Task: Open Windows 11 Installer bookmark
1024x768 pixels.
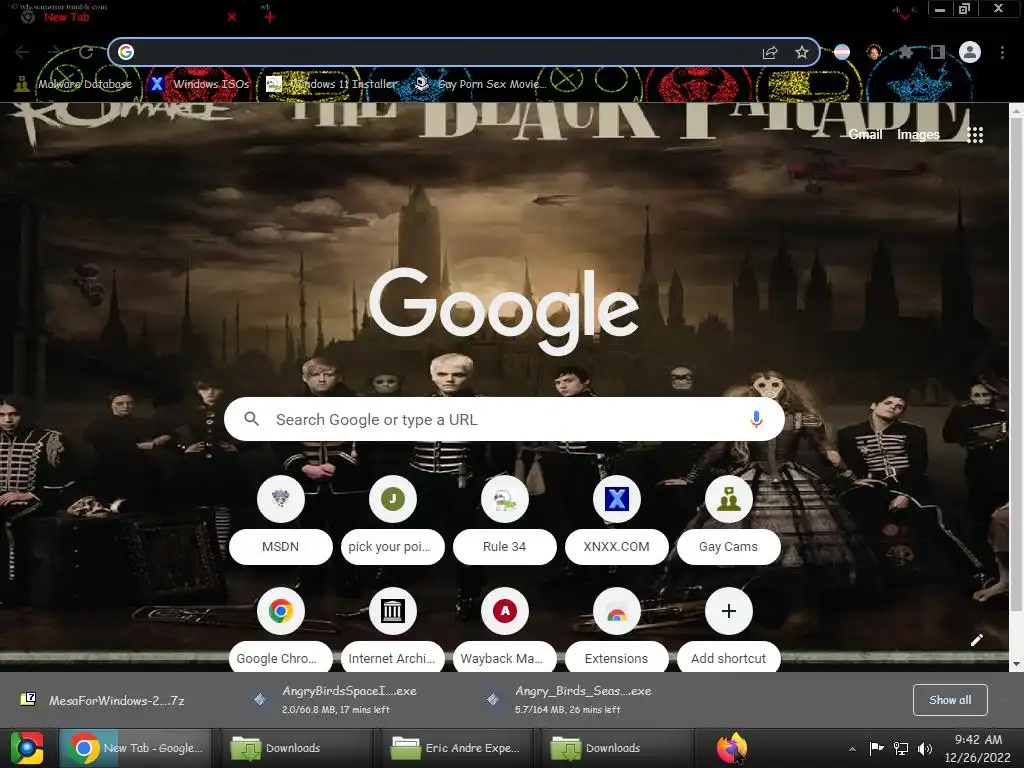Action: [332, 84]
